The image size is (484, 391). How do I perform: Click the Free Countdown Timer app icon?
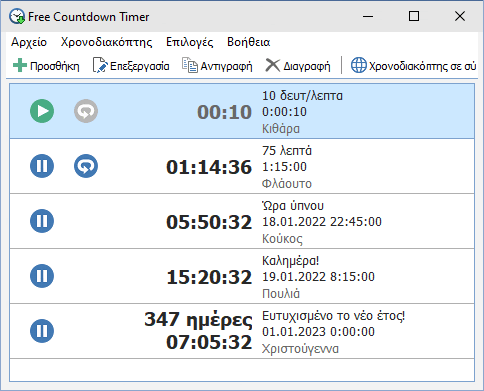click(x=17, y=16)
